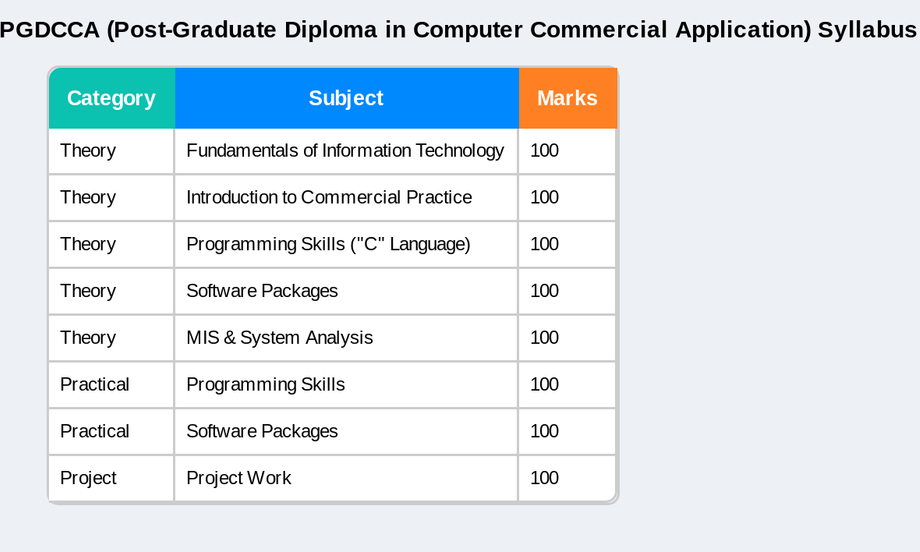The height and width of the screenshot is (552, 920).
Task: Click the Category column header
Action: pos(111,98)
